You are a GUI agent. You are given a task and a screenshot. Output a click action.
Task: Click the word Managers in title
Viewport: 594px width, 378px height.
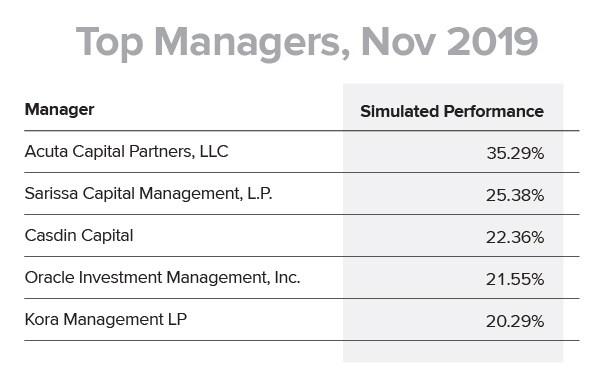(252, 44)
